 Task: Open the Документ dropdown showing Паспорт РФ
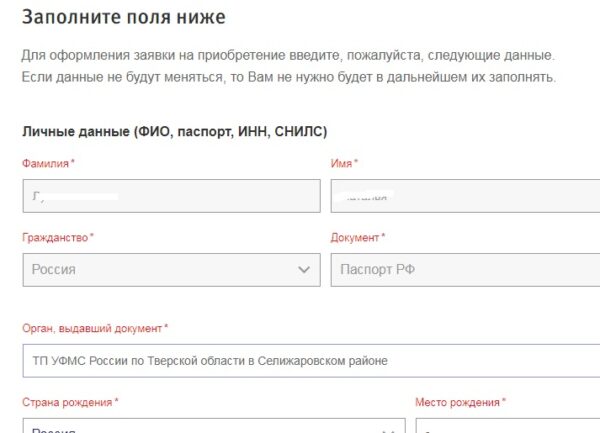point(465,269)
